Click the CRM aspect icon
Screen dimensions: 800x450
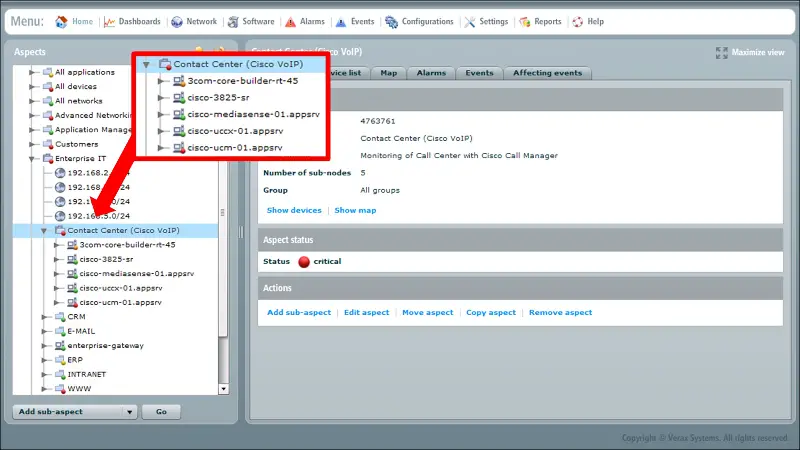tap(60, 317)
